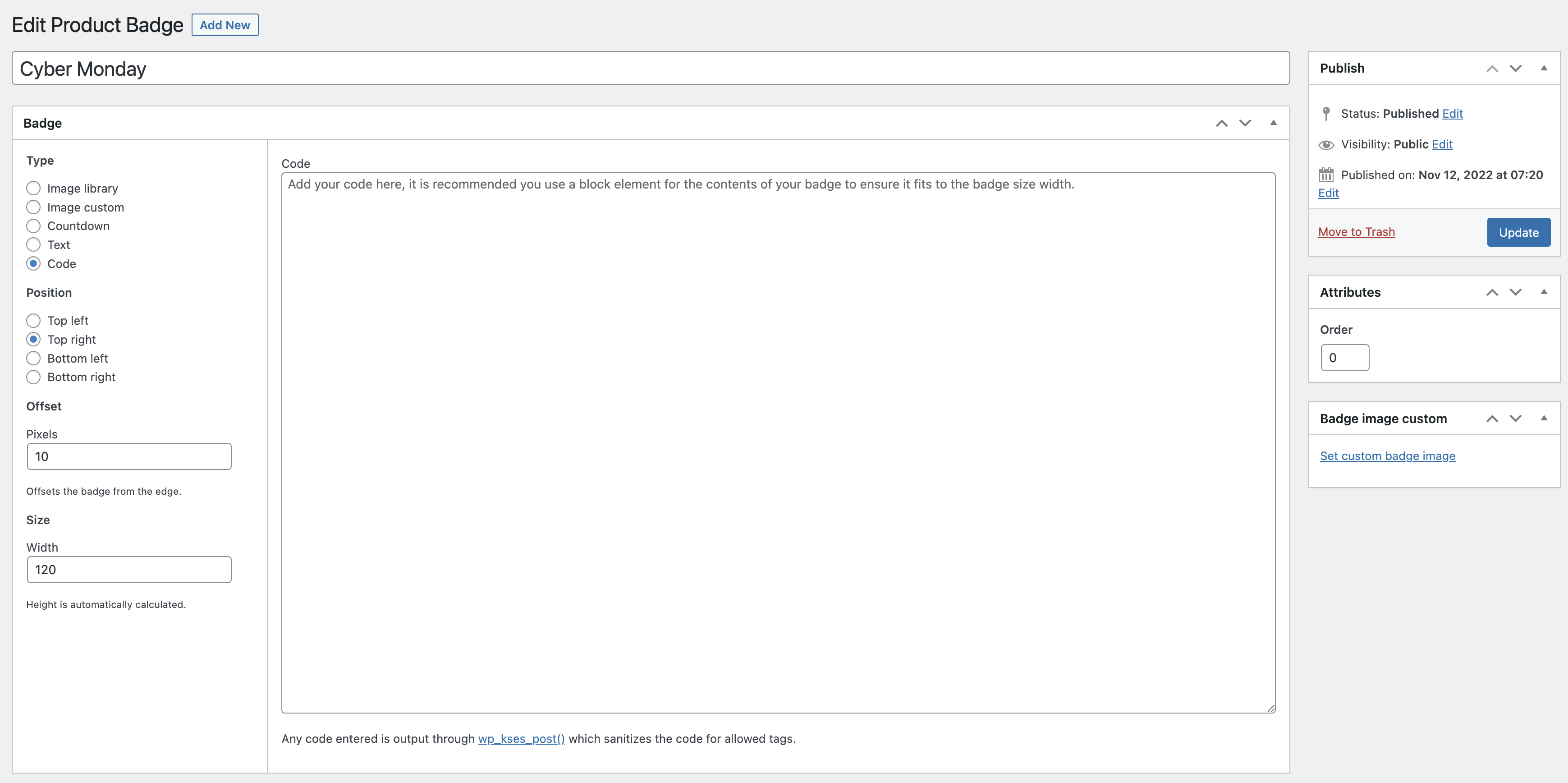1568x783 pixels.
Task: Collapse the Attributes panel toggle triangle
Action: 1543,292
